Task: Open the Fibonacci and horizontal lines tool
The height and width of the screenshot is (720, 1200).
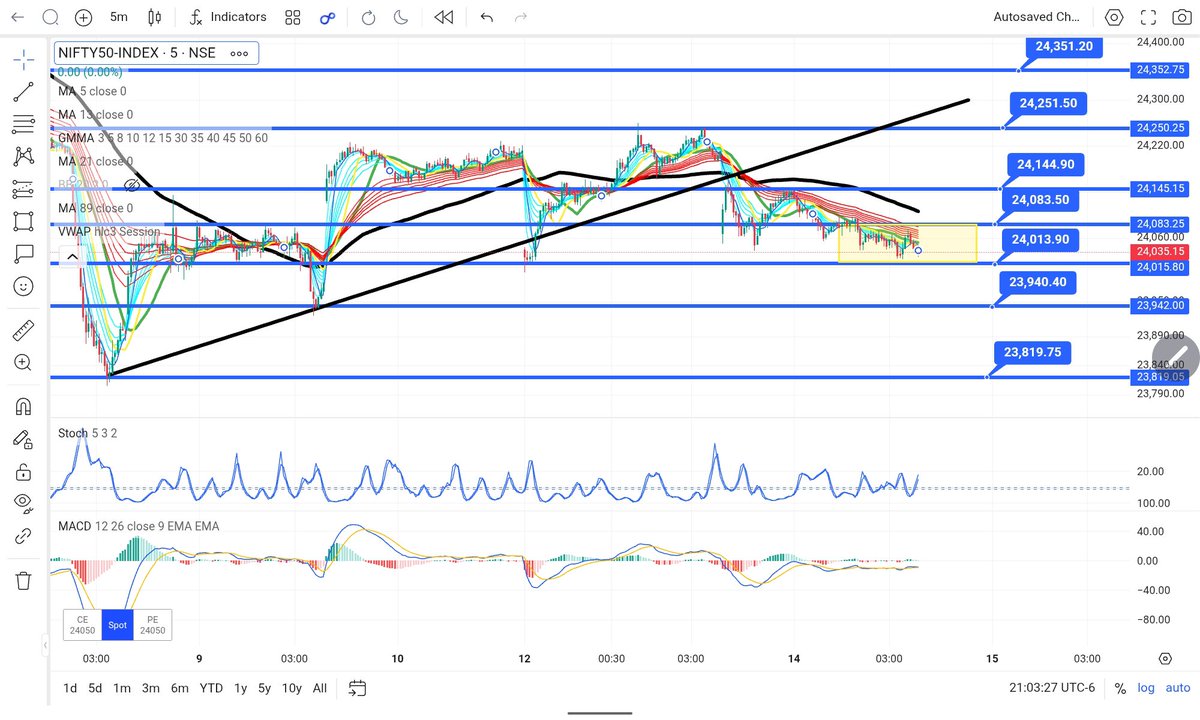Action: coord(23,125)
